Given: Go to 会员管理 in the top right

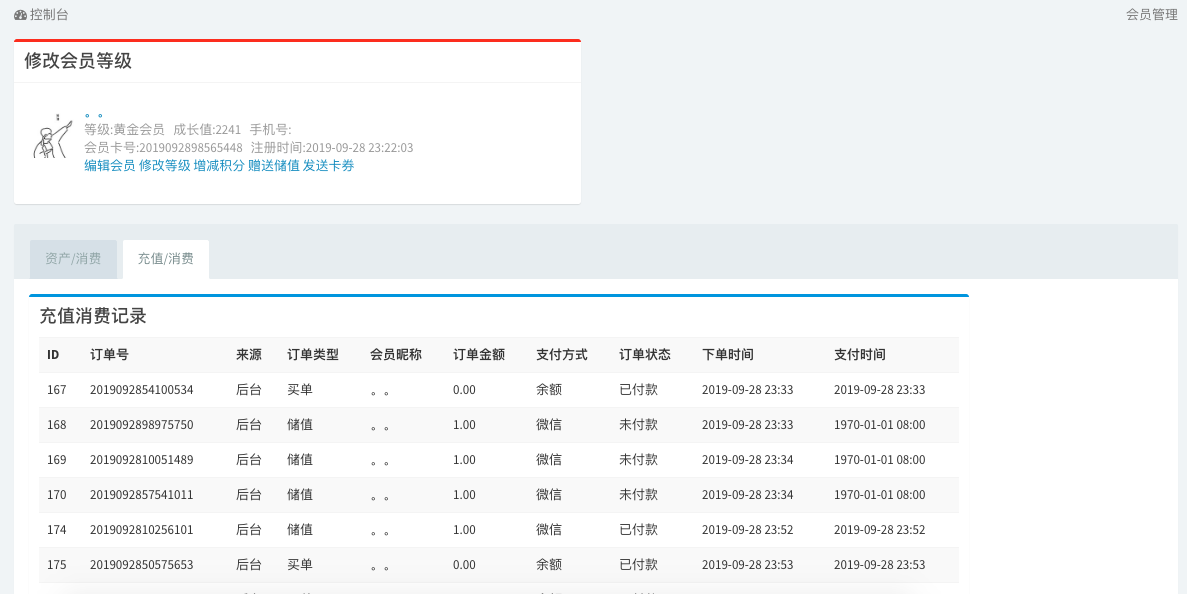Looking at the screenshot, I should coord(1151,14).
